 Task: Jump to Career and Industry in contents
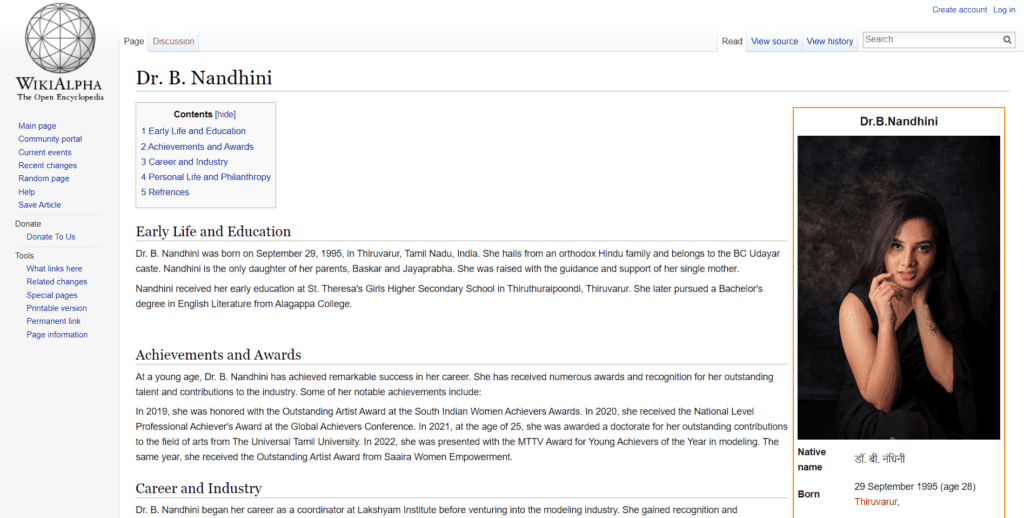click(184, 162)
